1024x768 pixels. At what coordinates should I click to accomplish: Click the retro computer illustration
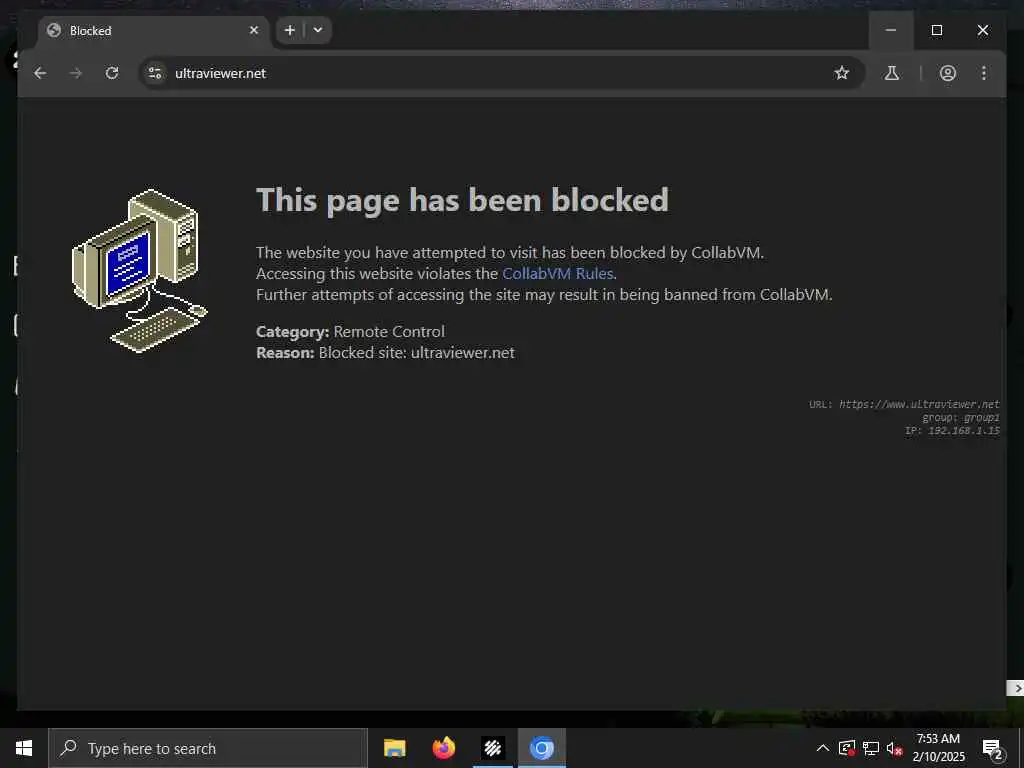click(x=139, y=270)
